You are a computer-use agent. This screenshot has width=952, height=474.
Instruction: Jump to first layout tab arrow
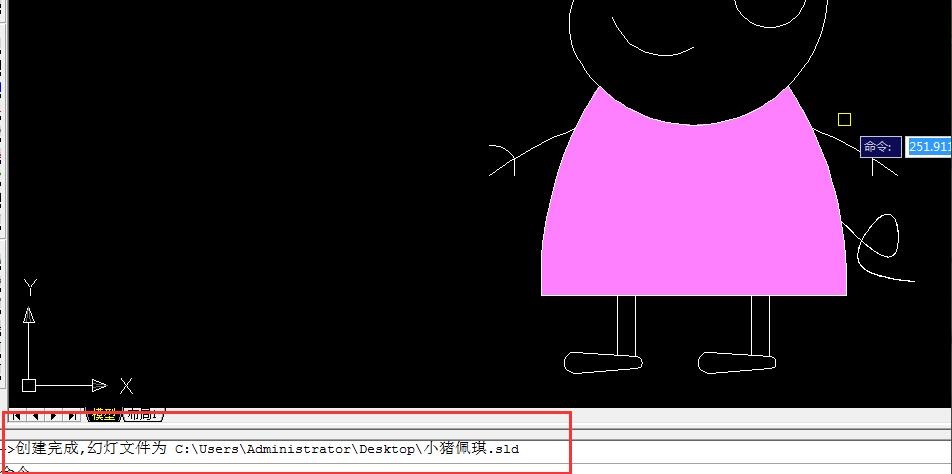[16, 416]
